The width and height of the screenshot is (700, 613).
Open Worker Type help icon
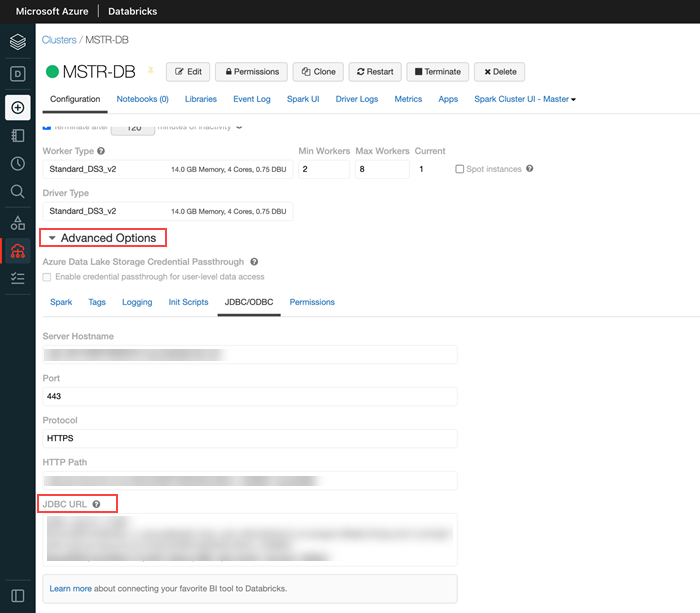[x=101, y=151]
